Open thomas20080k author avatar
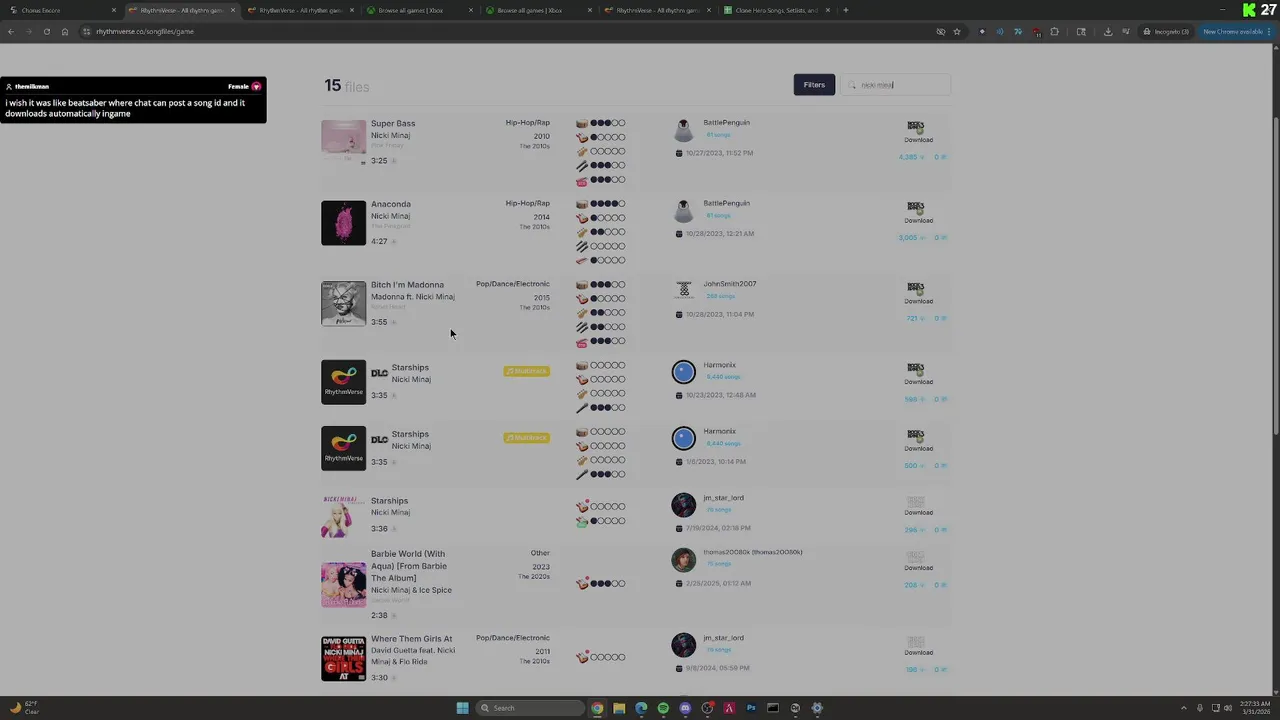 pyautogui.click(x=683, y=559)
